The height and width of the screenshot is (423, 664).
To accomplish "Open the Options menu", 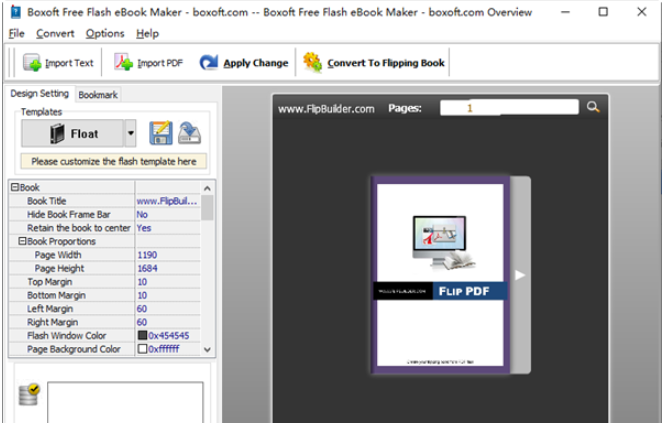I will pyautogui.click(x=105, y=33).
